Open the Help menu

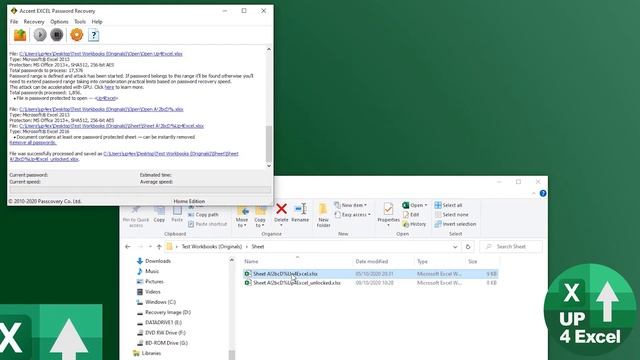coord(97,22)
